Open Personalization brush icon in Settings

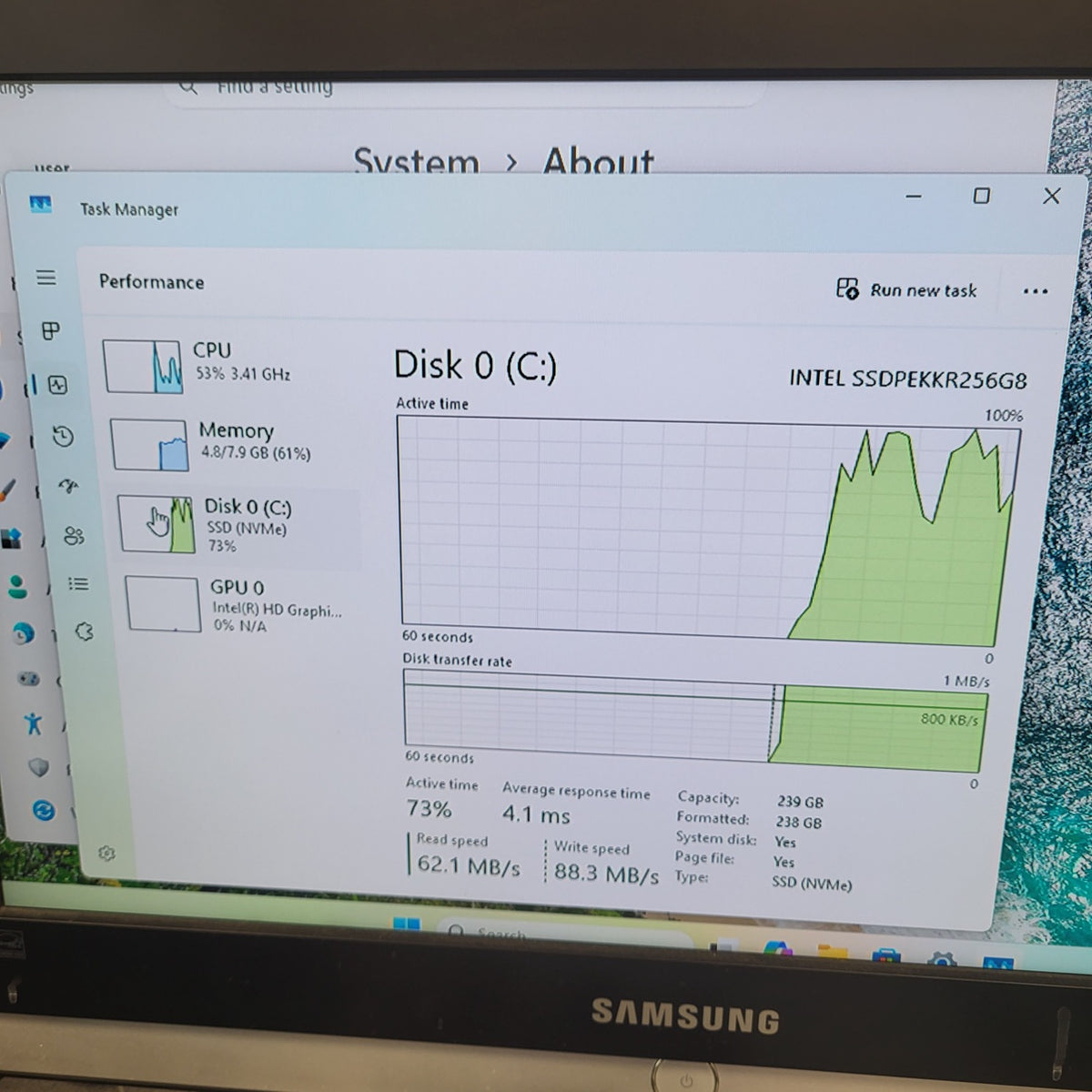tap(6, 490)
